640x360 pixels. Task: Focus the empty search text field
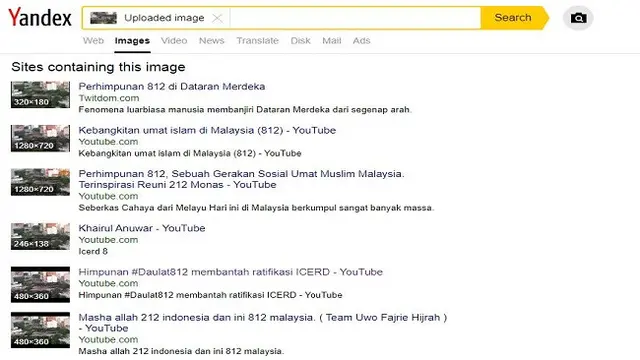coord(355,18)
